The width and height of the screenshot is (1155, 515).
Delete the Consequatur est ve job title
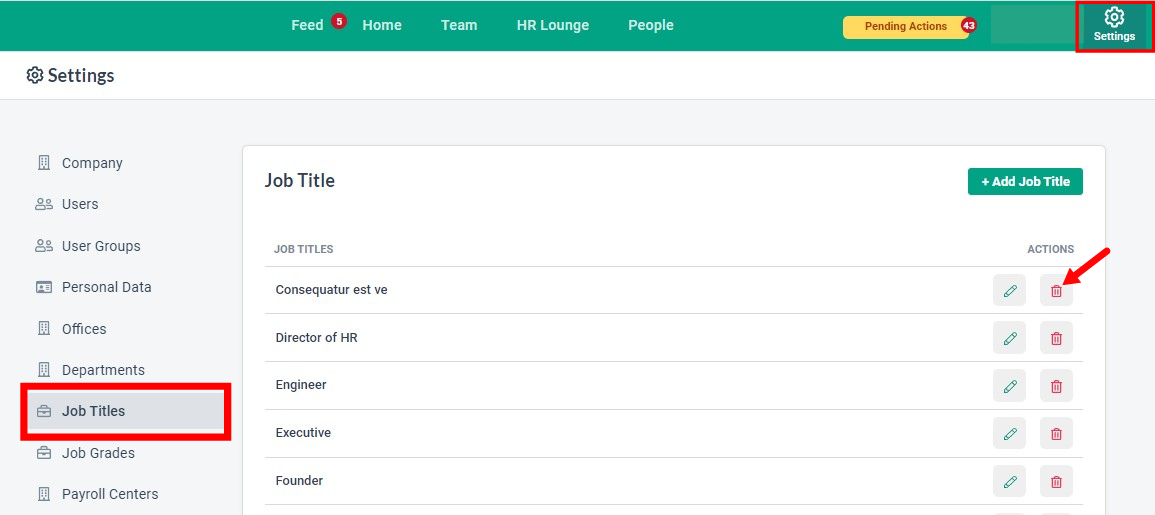pyautogui.click(x=1056, y=290)
